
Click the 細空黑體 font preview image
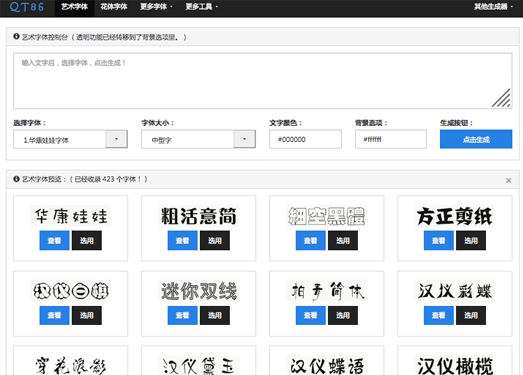pyautogui.click(x=327, y=216)
